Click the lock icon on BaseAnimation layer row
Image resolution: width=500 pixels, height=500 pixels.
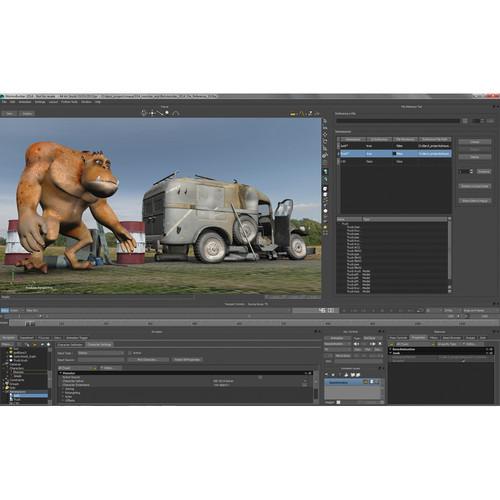[x=366, y=382]
